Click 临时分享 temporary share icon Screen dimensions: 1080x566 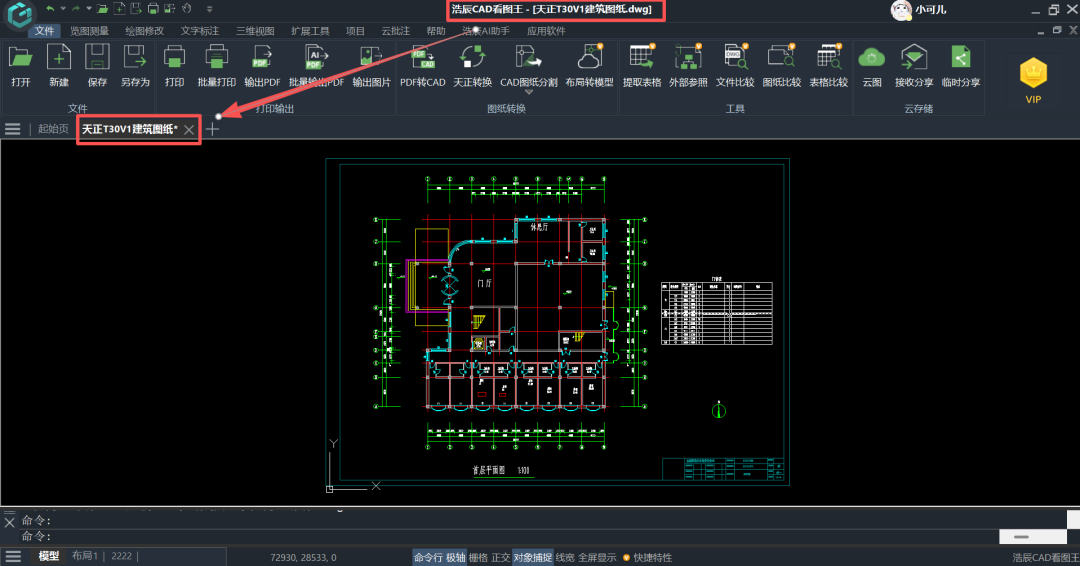tap(961, 58)
